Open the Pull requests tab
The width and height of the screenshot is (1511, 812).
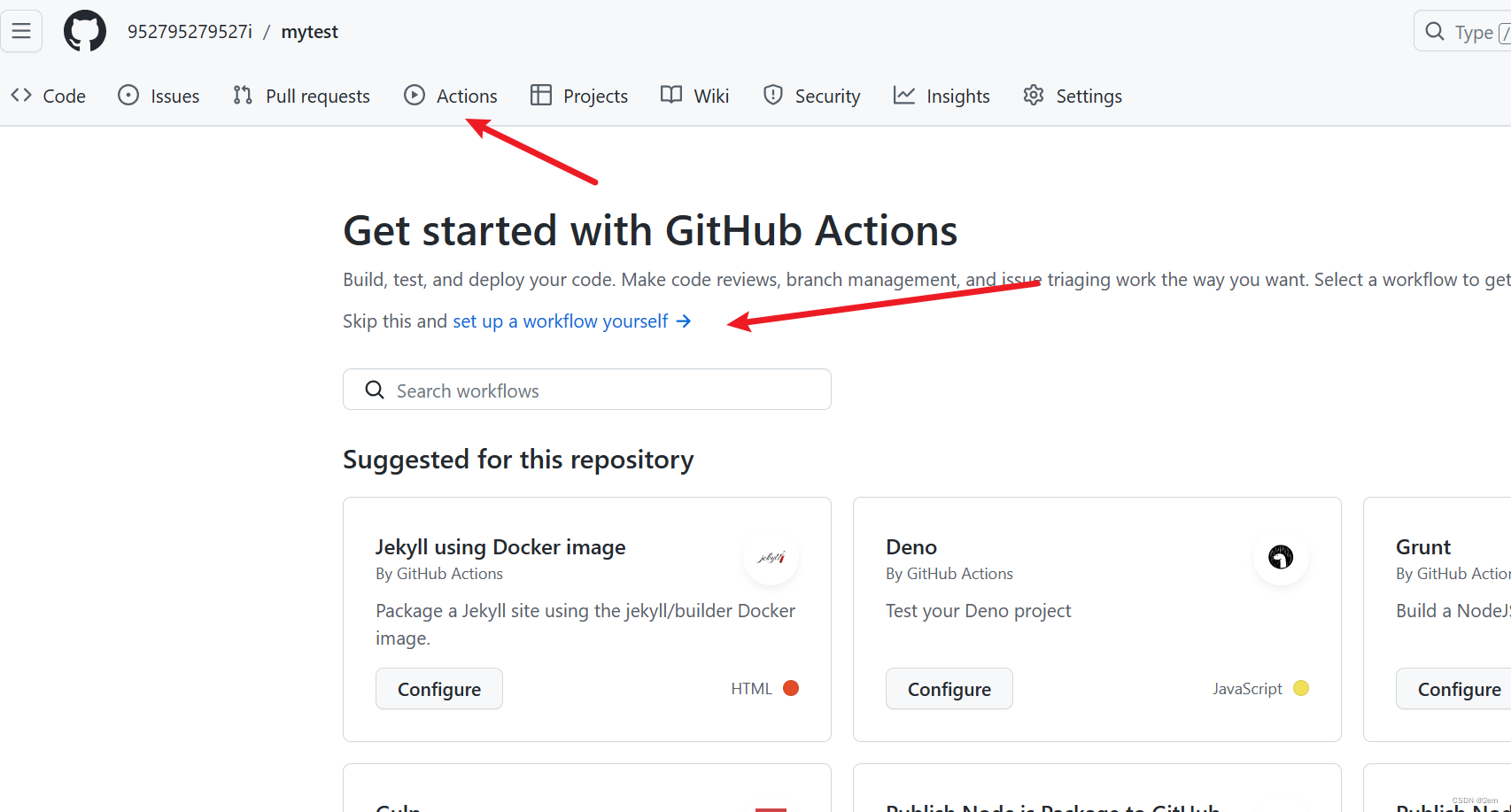pyautogui.click(x=301, y=96)
